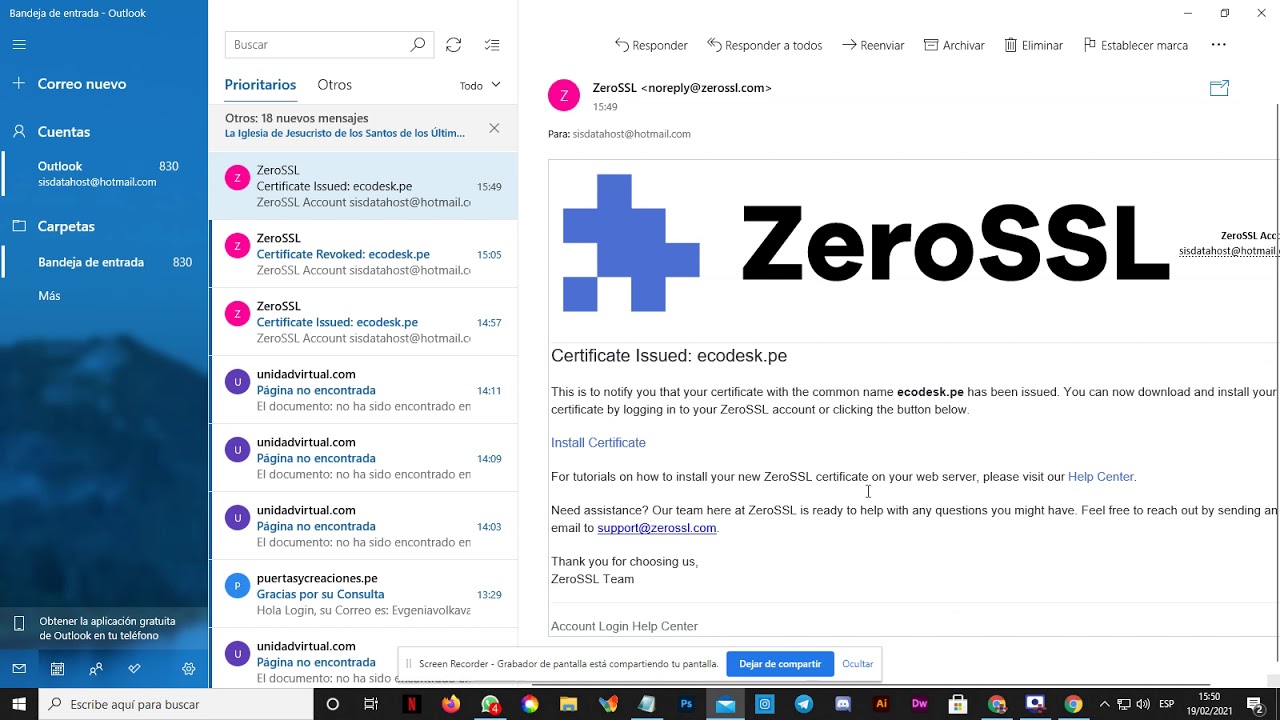Open the more actions ellipsis menu
Viewport: 1280px width, 720px height.
1218,45
